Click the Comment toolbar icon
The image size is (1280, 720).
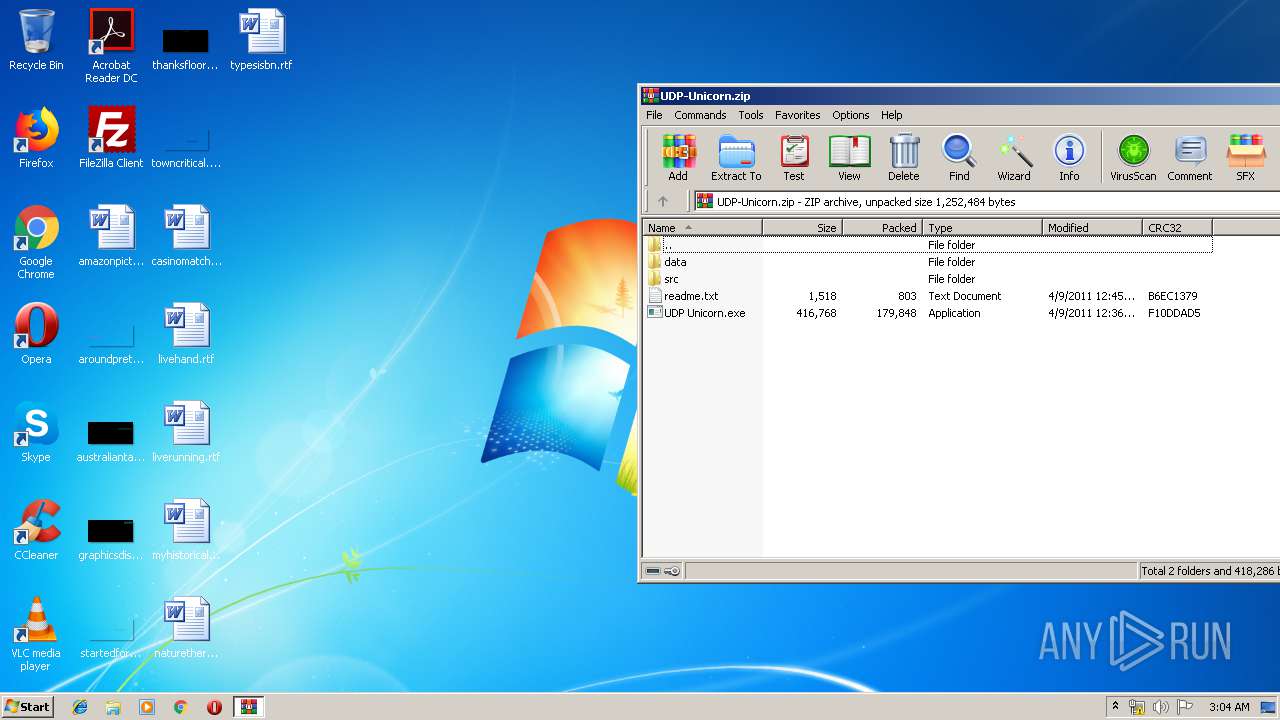pos(1189,158)
